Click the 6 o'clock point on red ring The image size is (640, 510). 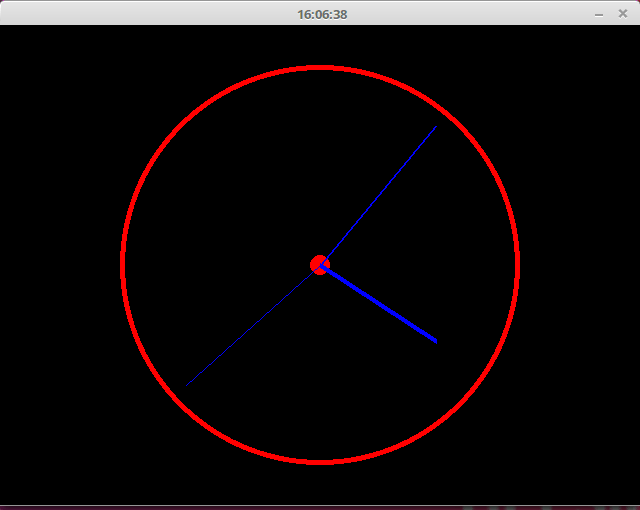point(320,462)
